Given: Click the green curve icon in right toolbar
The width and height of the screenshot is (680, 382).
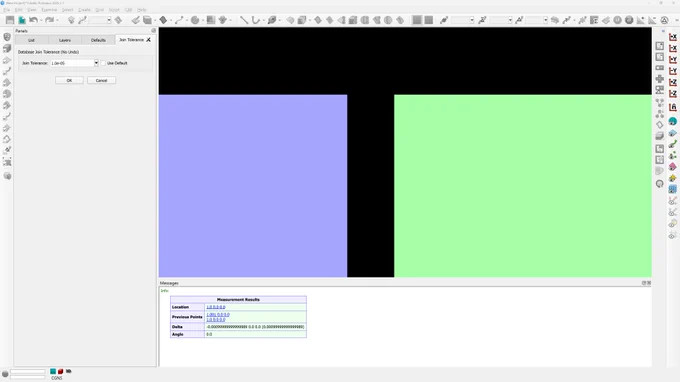Looking at the screenshot, I should pos(673,144).
